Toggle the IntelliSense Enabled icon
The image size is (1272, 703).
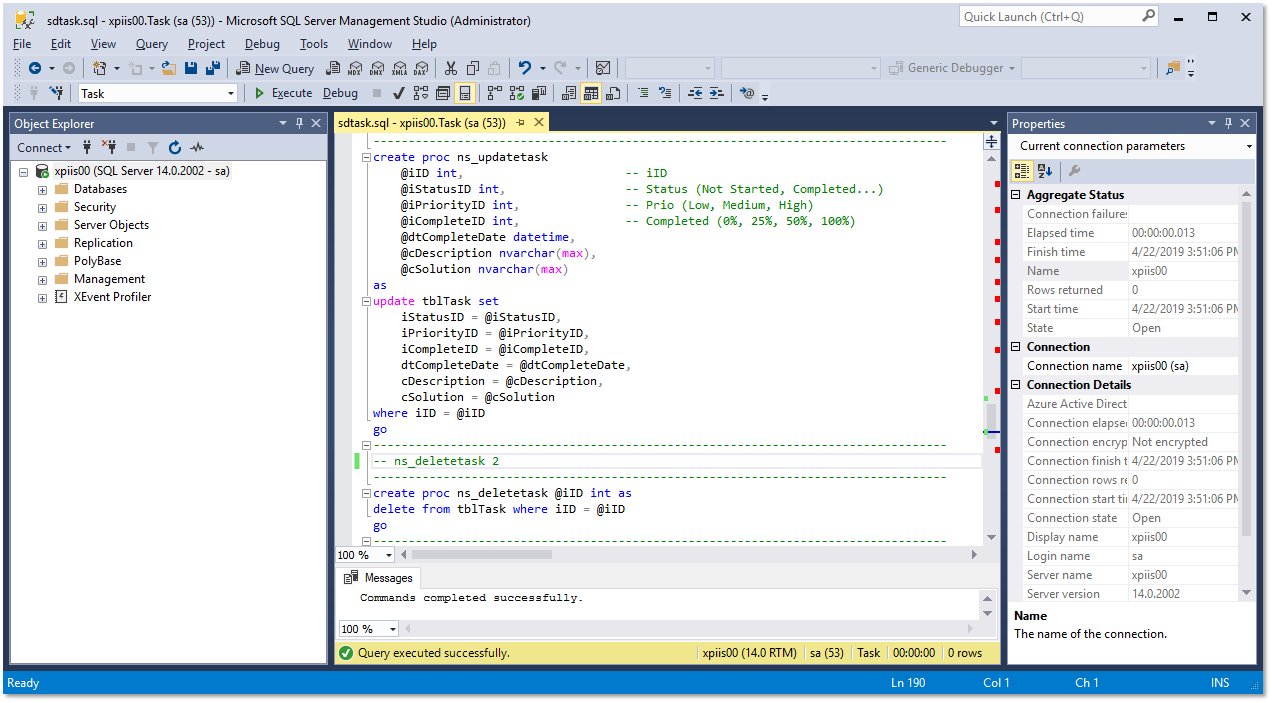pos(465,93)
